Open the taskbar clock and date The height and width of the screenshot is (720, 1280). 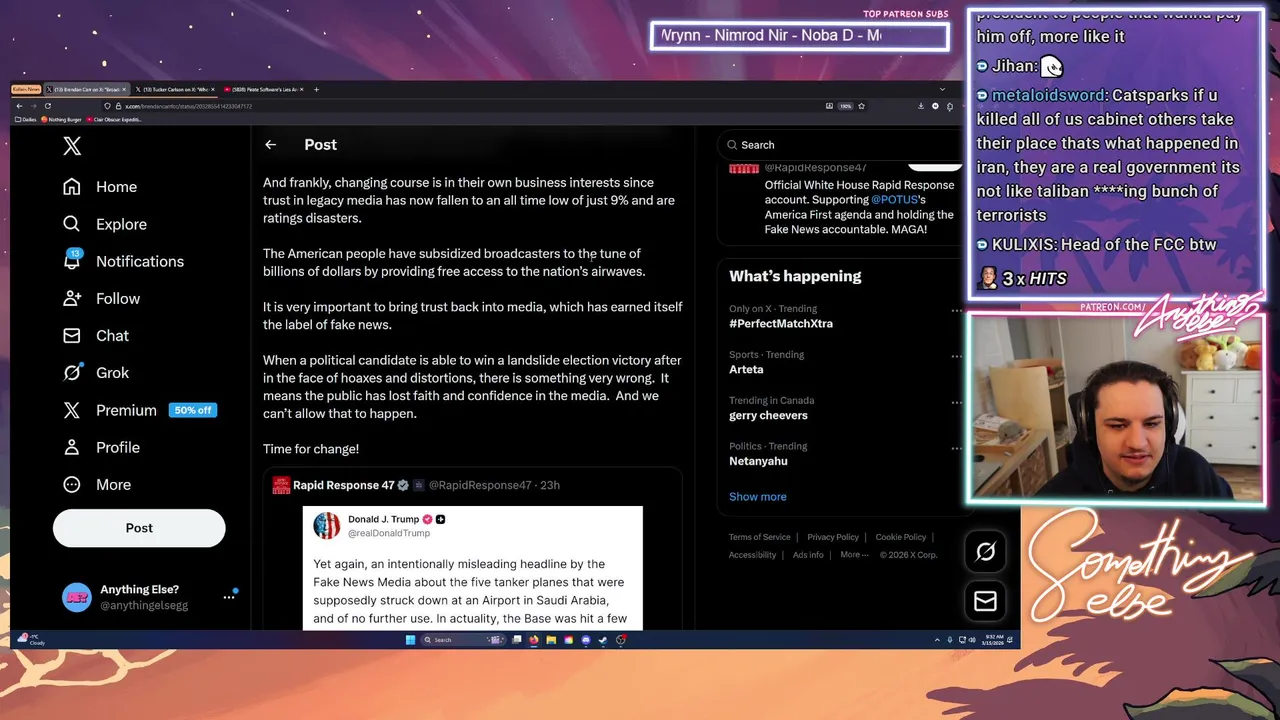click(993, 640)
